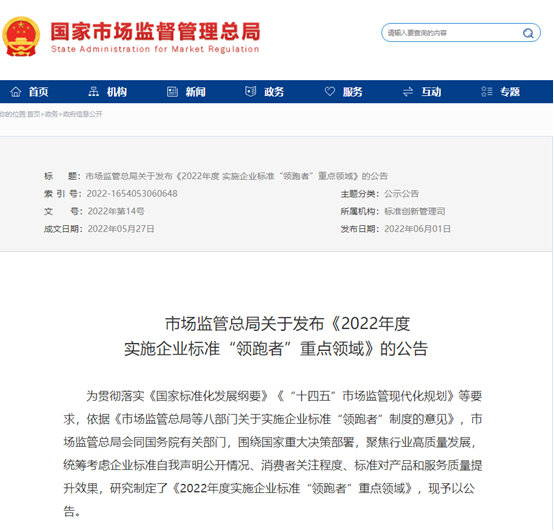Image resolution: width=554 pixels, height=531 pixels.
Task: Open the 首页 menu item
Action: tap(38, 92)
